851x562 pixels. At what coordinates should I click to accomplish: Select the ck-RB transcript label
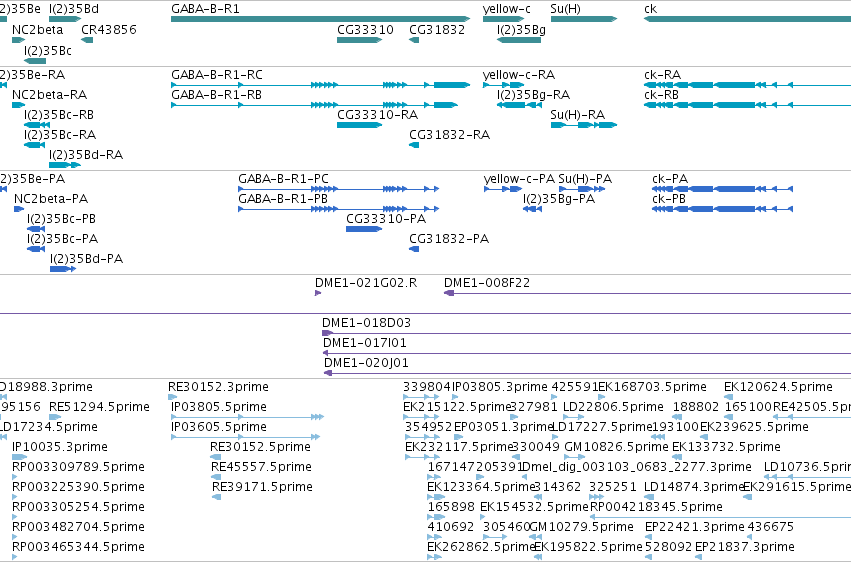click(x=661, y=95)
